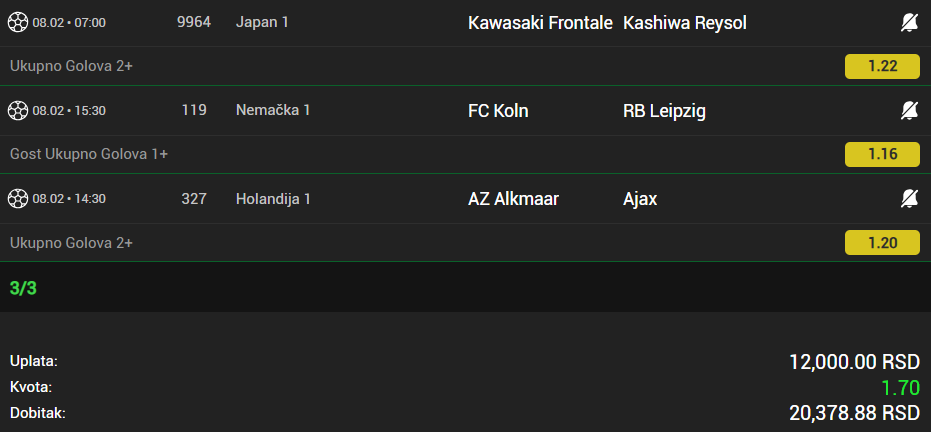The height and width of the screenshot is (432, 931).
Task: Click the Holandija 1 league label
Action: [x=274, y=198]
